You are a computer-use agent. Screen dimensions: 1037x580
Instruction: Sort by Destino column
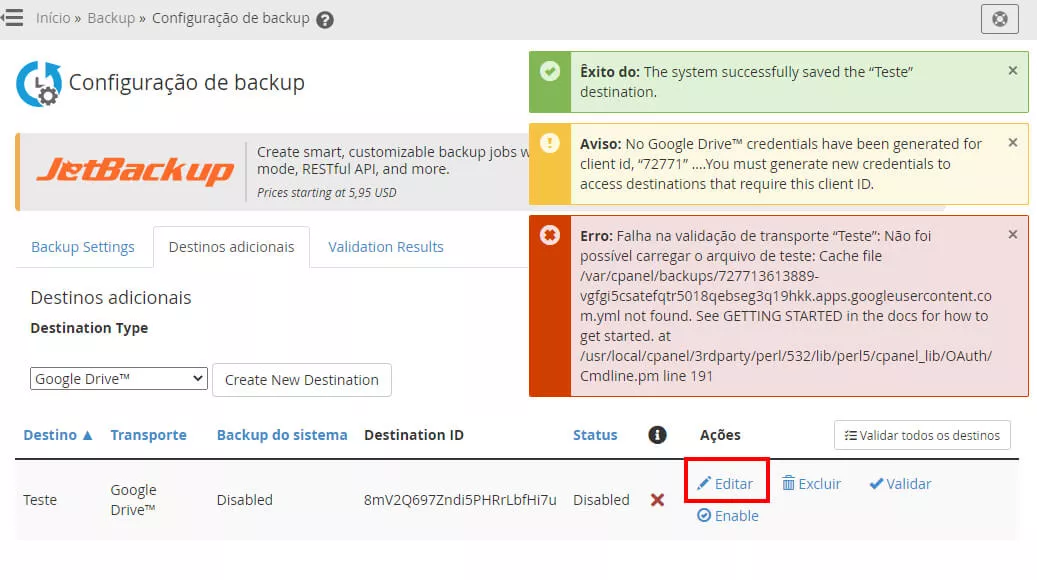pos(58,435)
